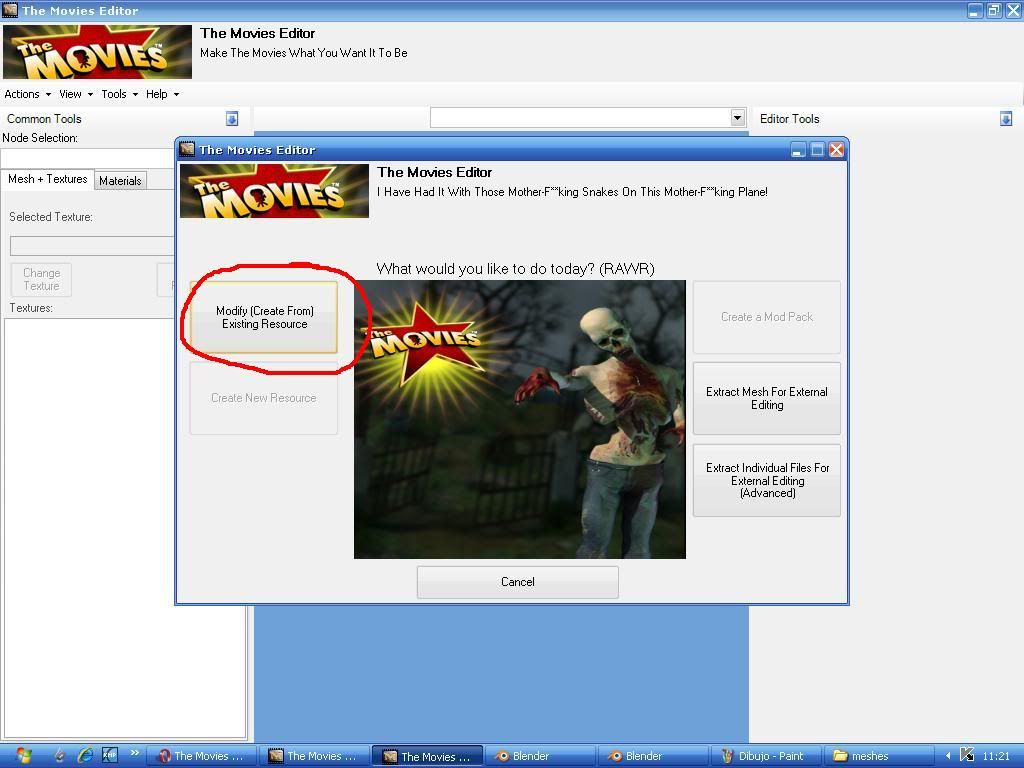
Task: Open the top combo box dropdown arrow
Action: tap(737, 118)
